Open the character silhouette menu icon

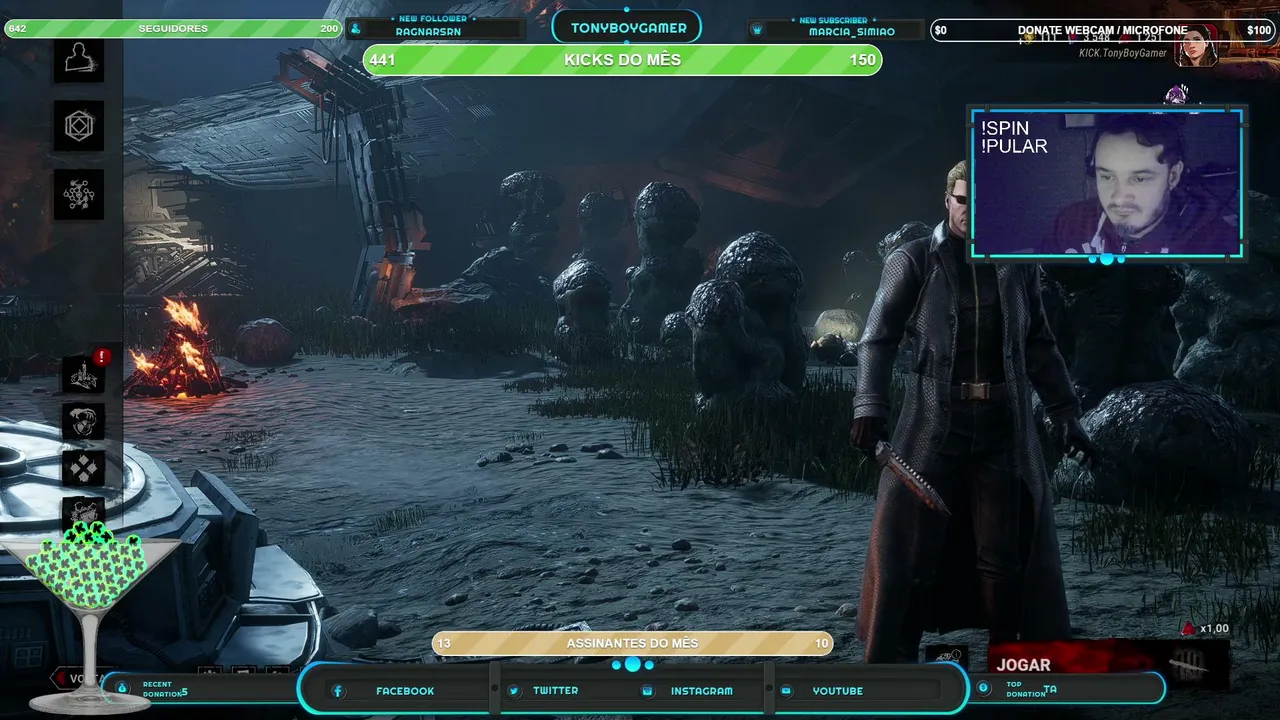(79, 60)
